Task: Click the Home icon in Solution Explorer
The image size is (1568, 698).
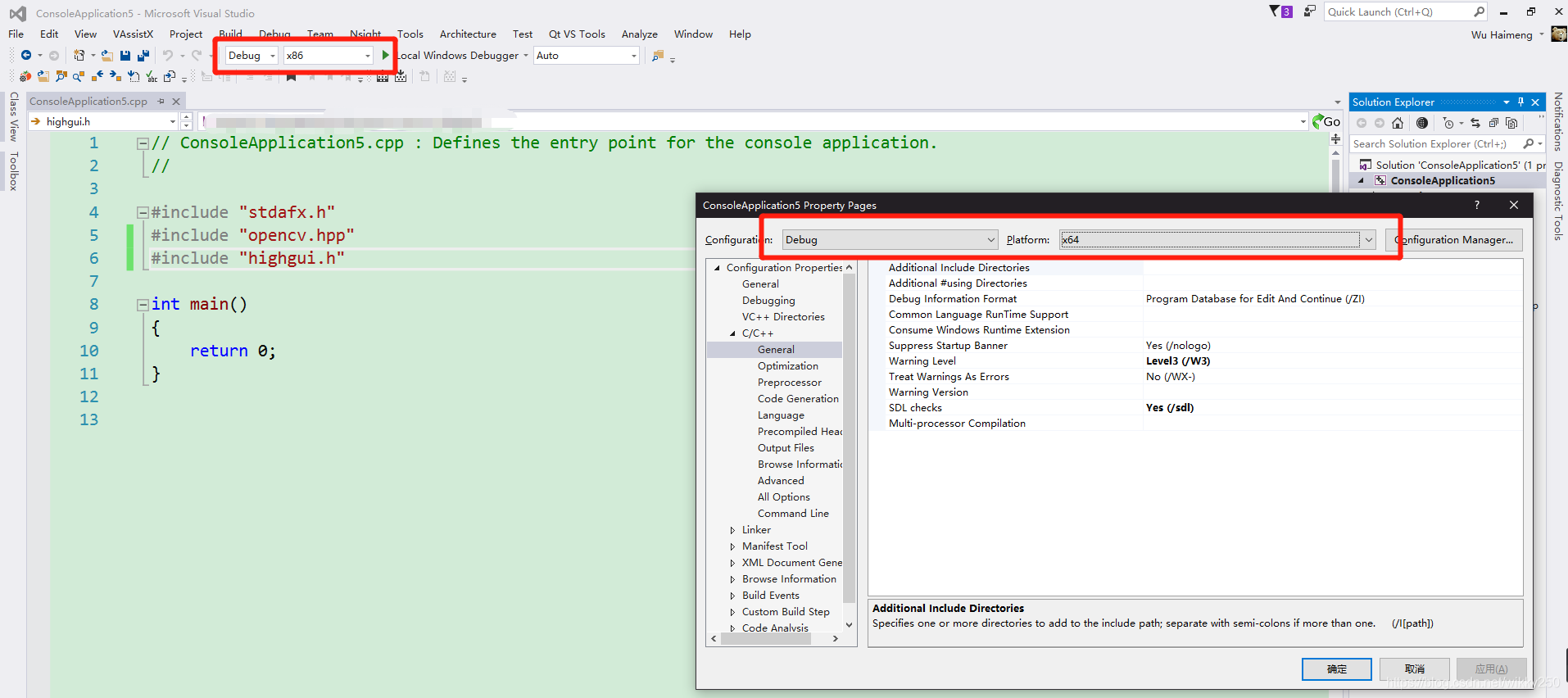Action: [1398, 123]
